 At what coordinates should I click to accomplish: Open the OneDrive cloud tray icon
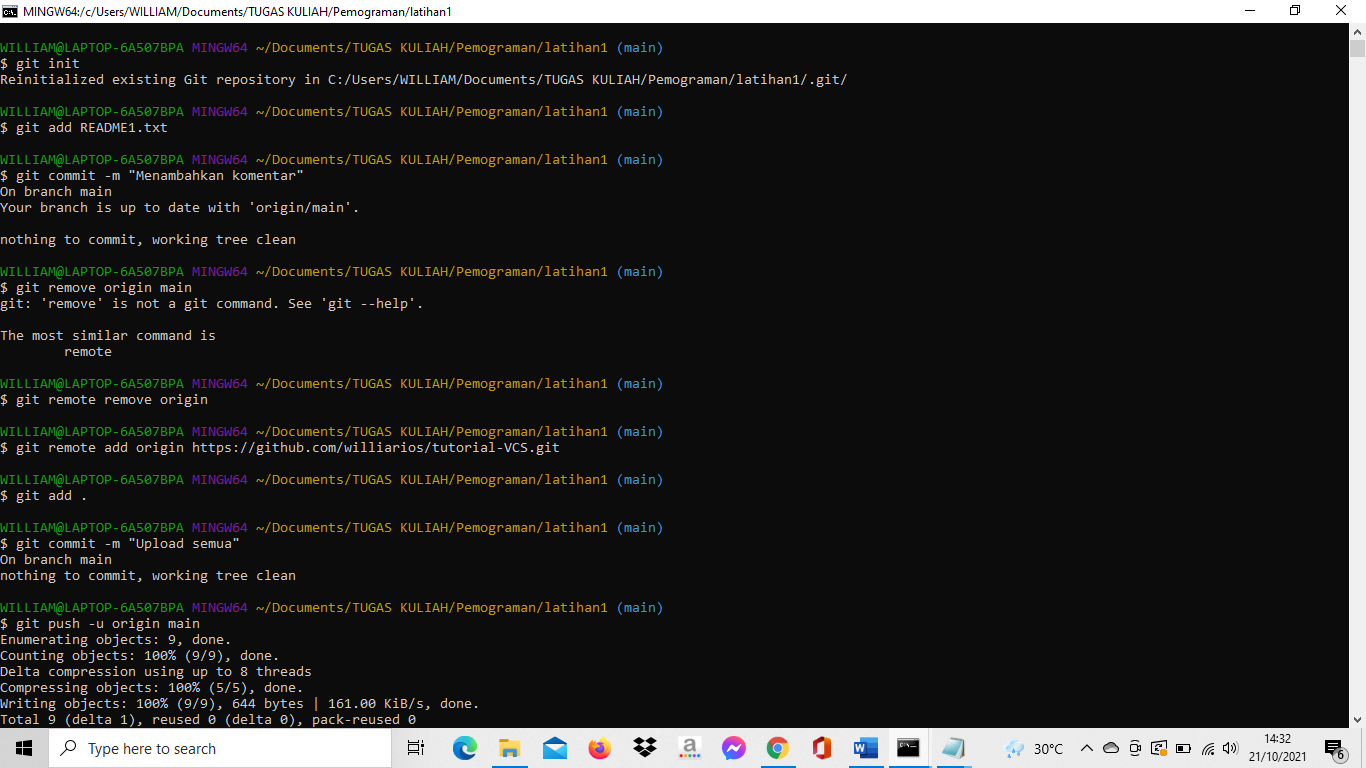coord(1111,748)
